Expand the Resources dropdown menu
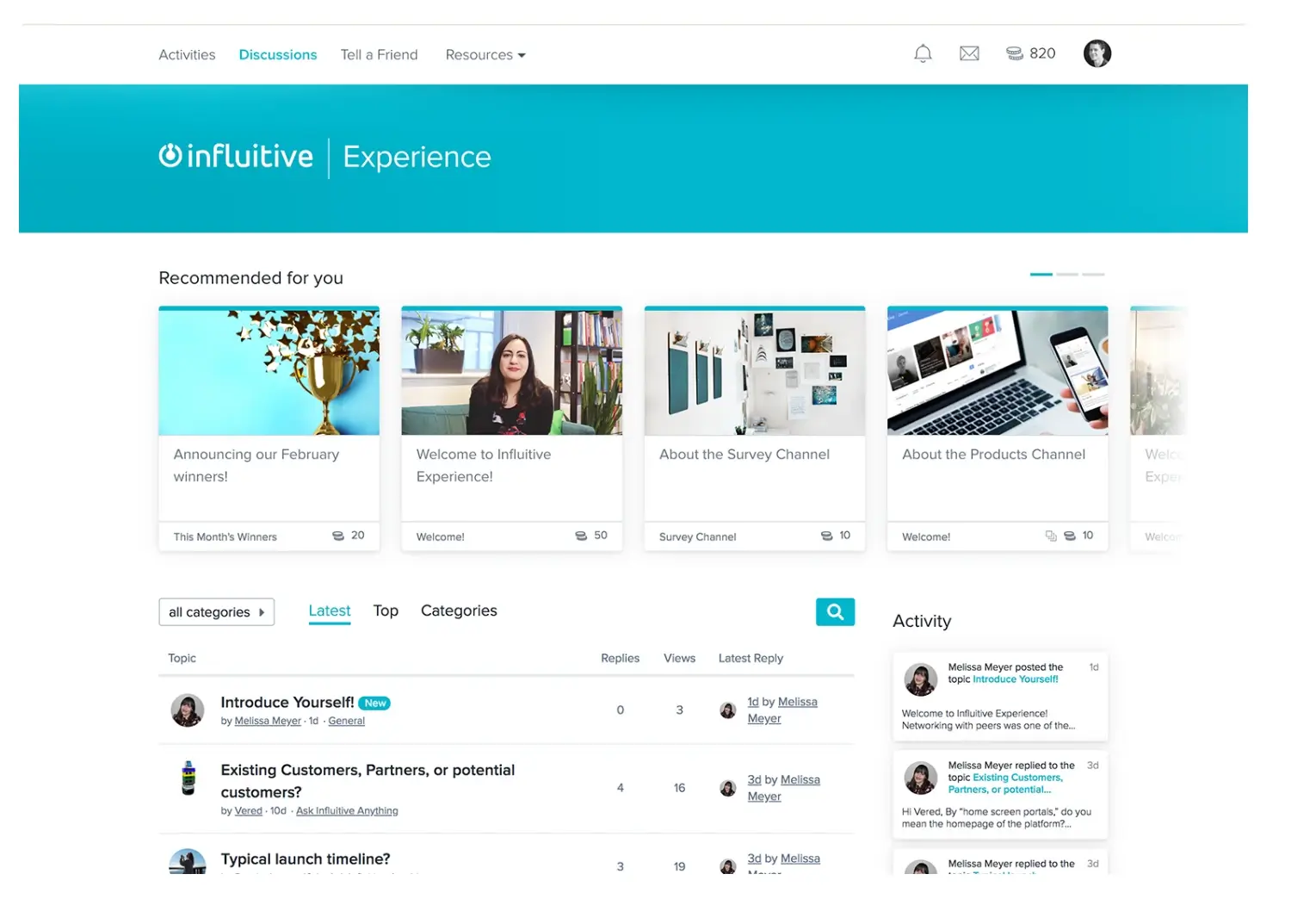Screen dimensions: 1316x905 tap(485, 55)
